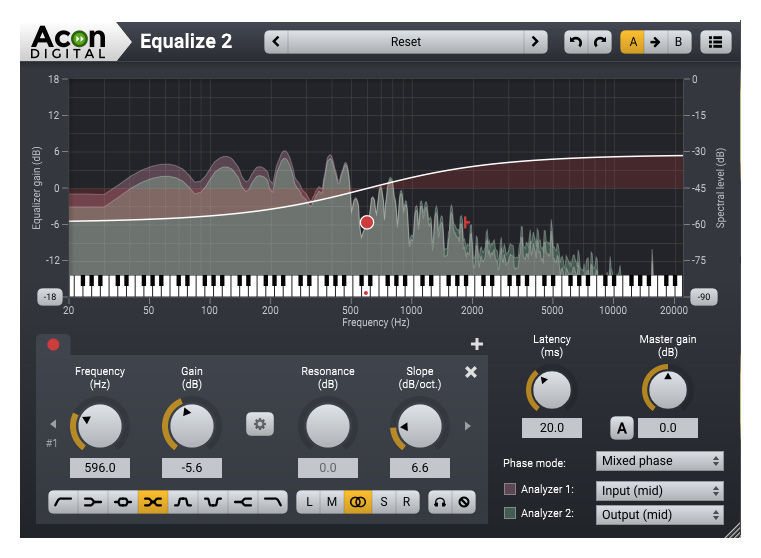Edit the 20.0 latency value field
The height and width of the screenshot is (558, 761).
tap(552, 428)
